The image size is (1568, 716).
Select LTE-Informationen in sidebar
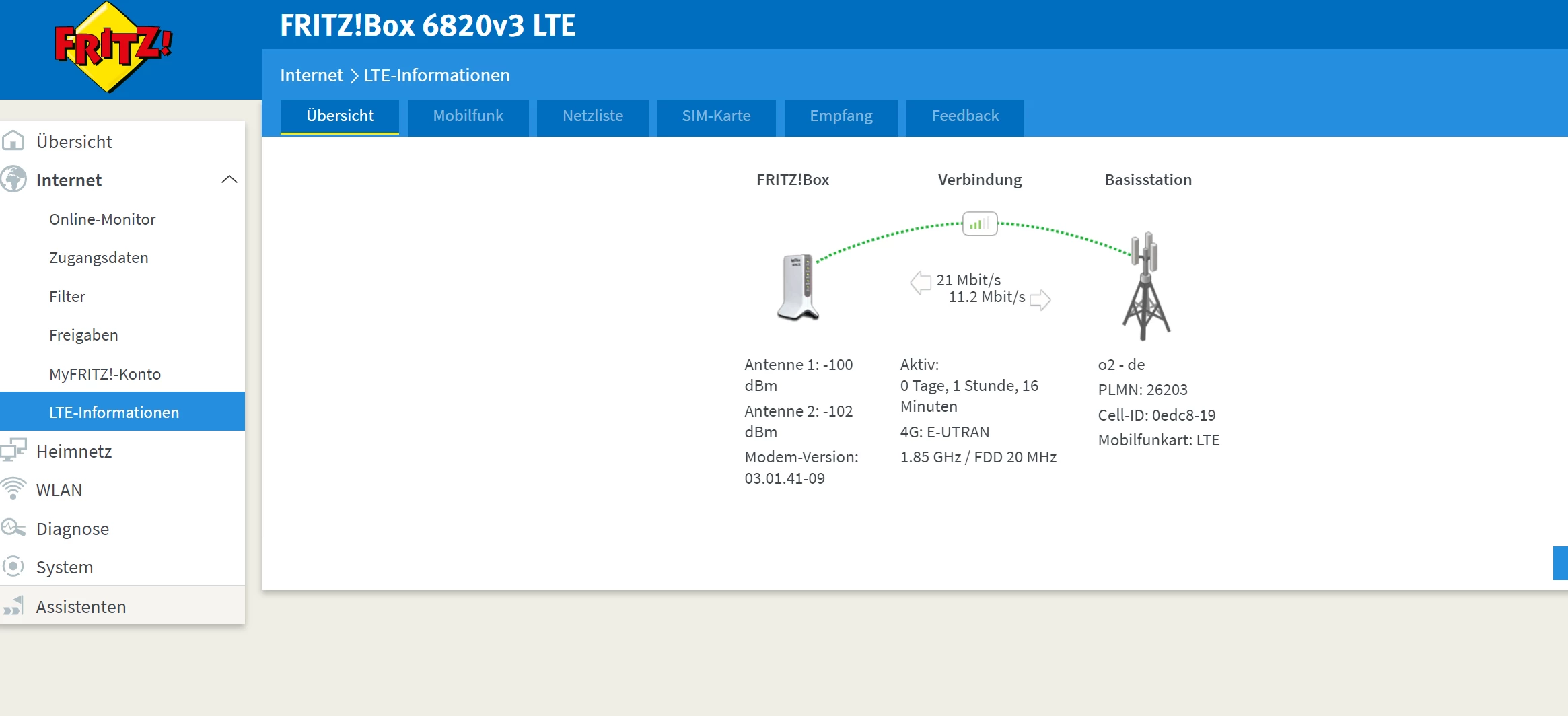[122, 412]
